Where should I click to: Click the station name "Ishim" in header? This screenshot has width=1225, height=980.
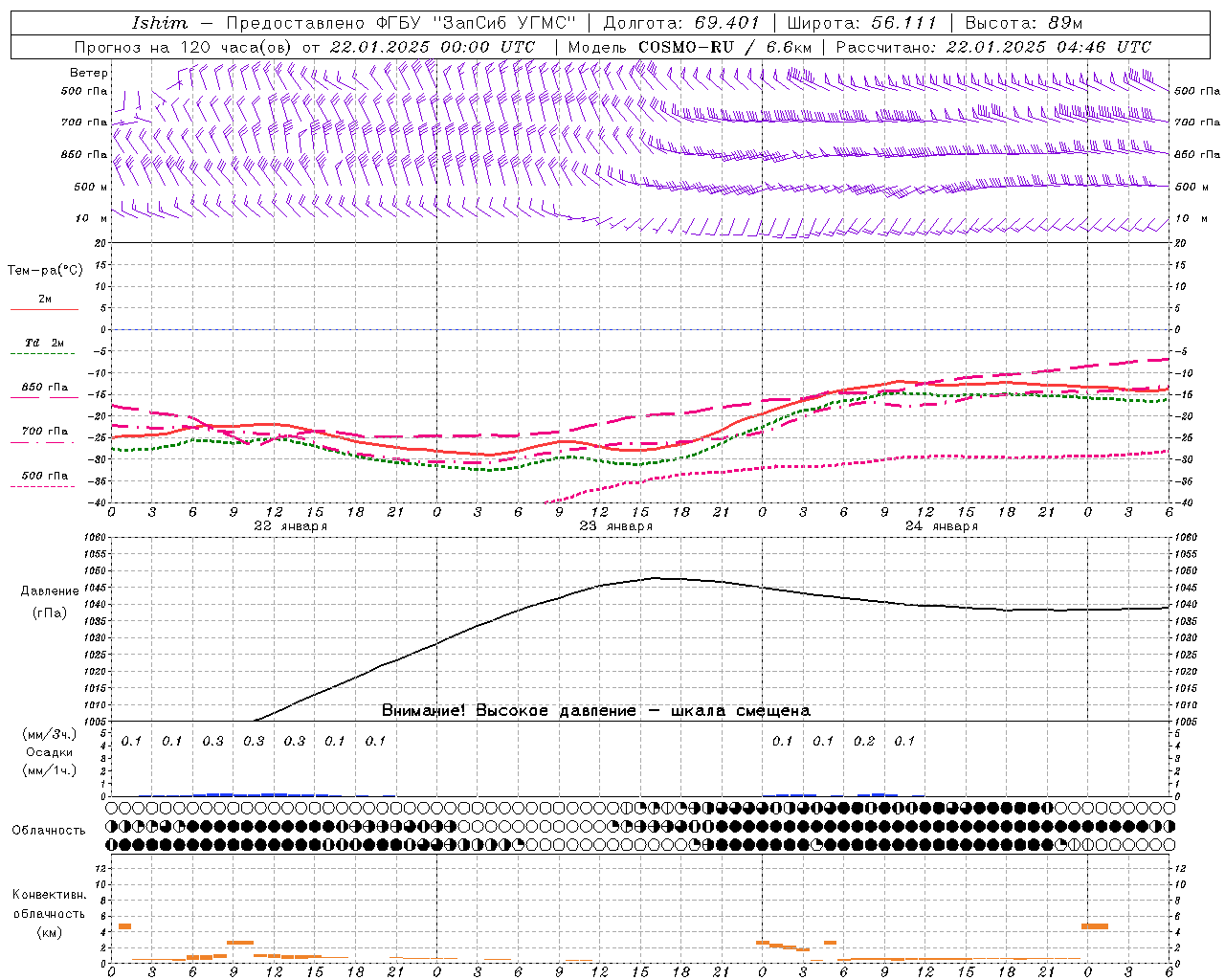click(x=161, y=23)
